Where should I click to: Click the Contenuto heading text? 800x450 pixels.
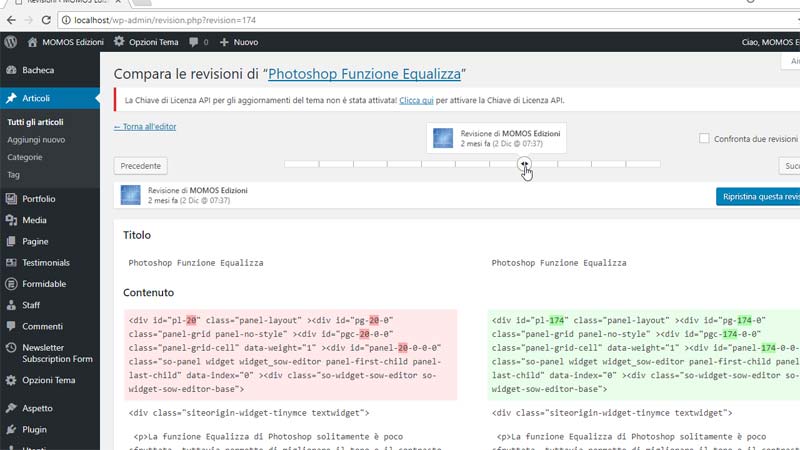click(x=148, y=292)
